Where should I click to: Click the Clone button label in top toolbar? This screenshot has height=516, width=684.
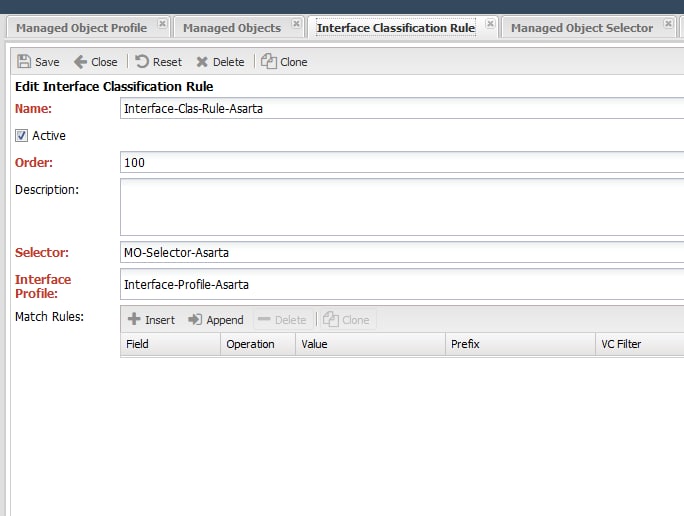coord(294,62)
